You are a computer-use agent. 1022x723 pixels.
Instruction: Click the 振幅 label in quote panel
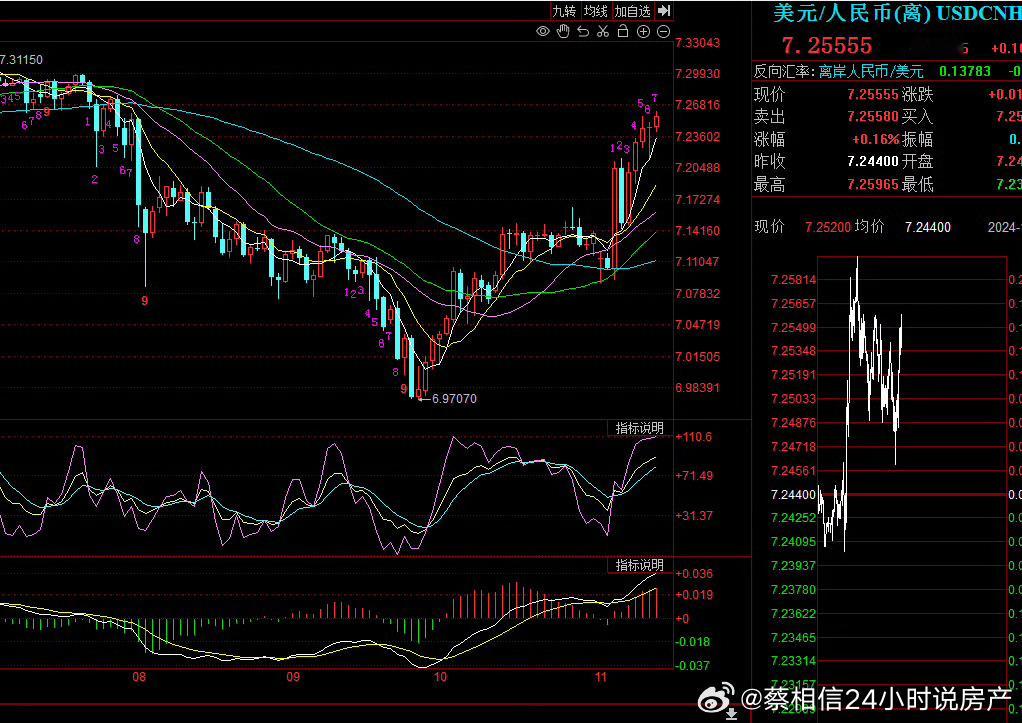918,140
